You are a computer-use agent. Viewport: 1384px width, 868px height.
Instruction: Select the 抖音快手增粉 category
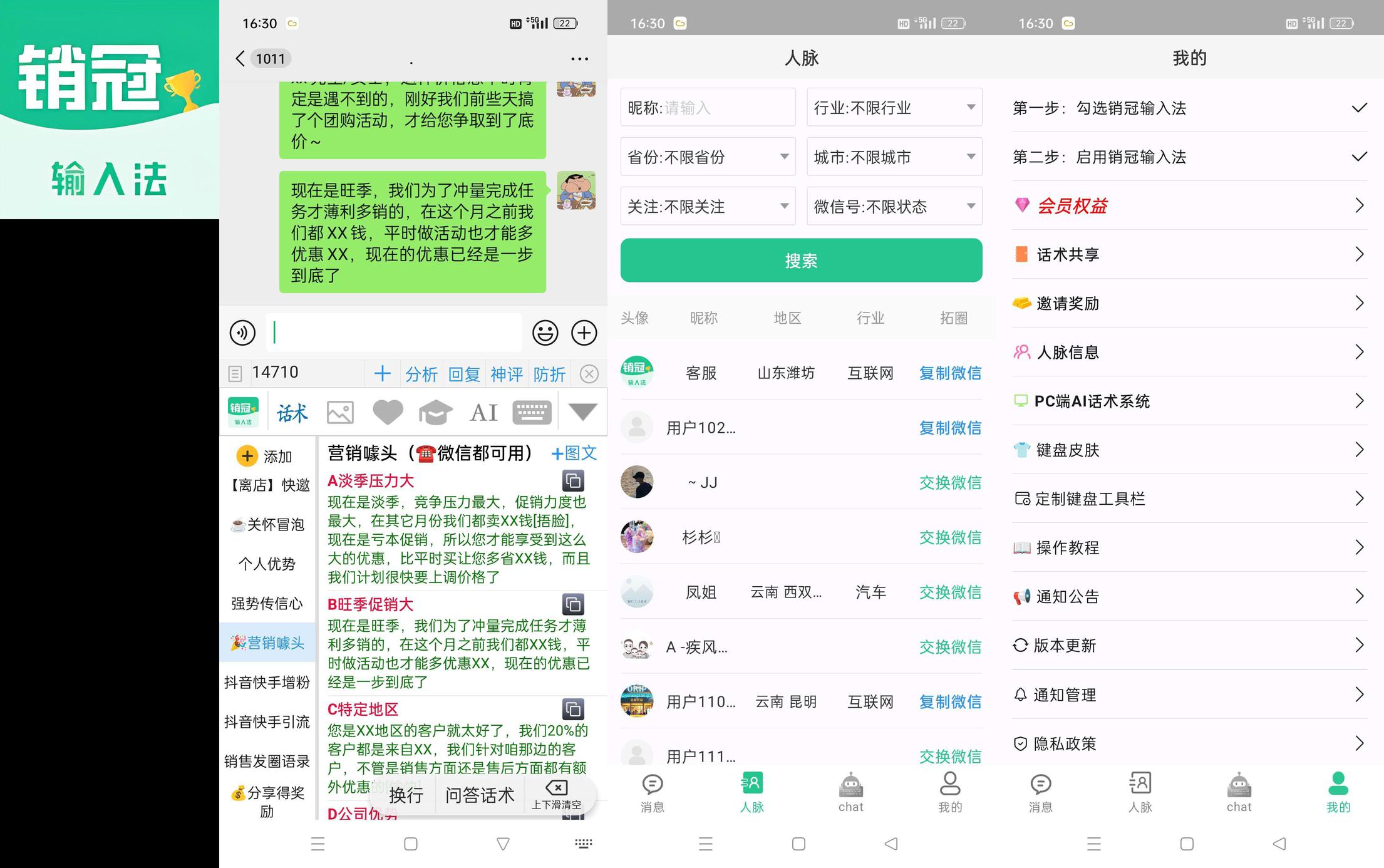267,682
